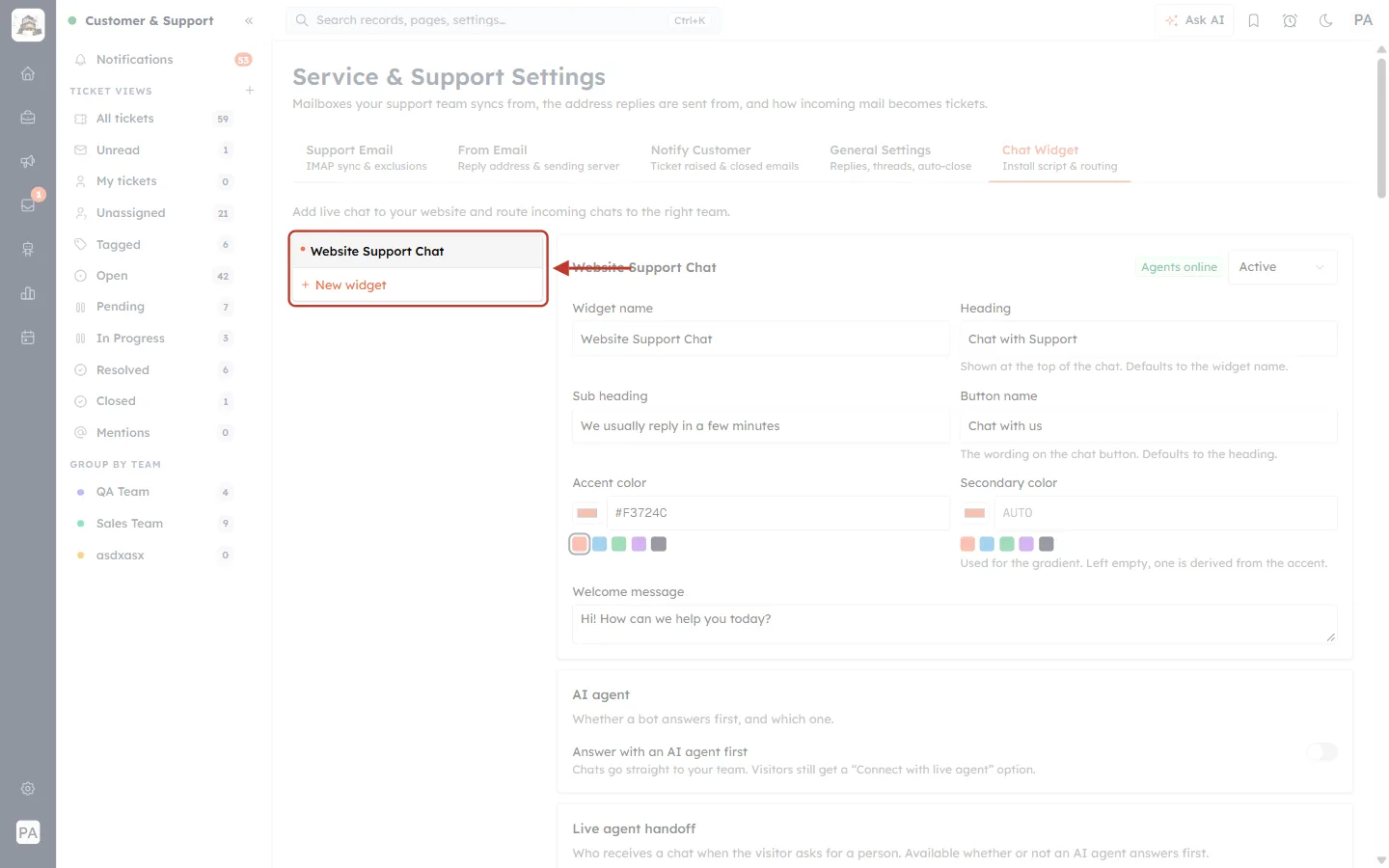Open the briefcase icon in left rail
The height and width of the screenshot is (868, 1389).
28,118
